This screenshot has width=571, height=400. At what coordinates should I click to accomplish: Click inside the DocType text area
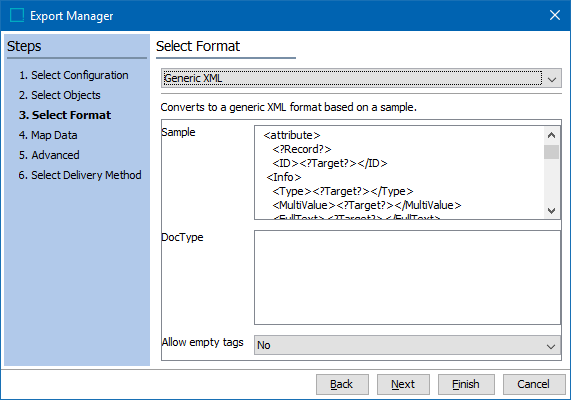point(407,277)
